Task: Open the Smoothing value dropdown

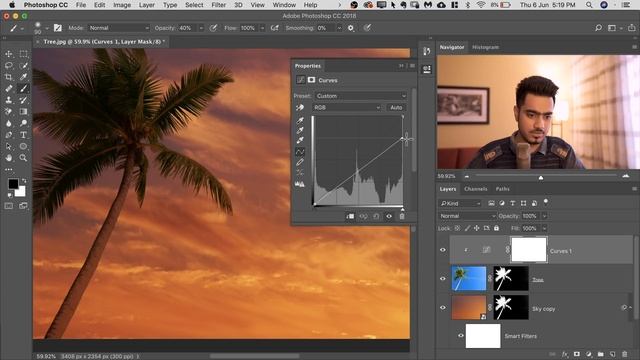Action: click(339, 28)
